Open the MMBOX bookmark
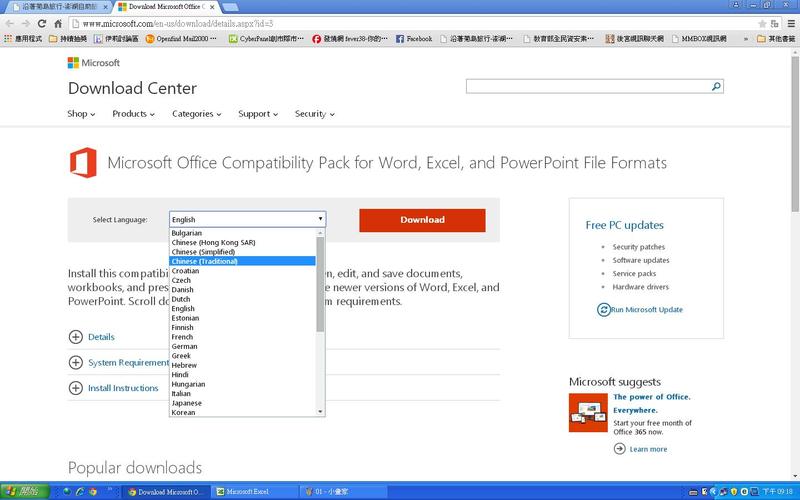The height and width of the screenshot is (500, 800). point(699,38)
